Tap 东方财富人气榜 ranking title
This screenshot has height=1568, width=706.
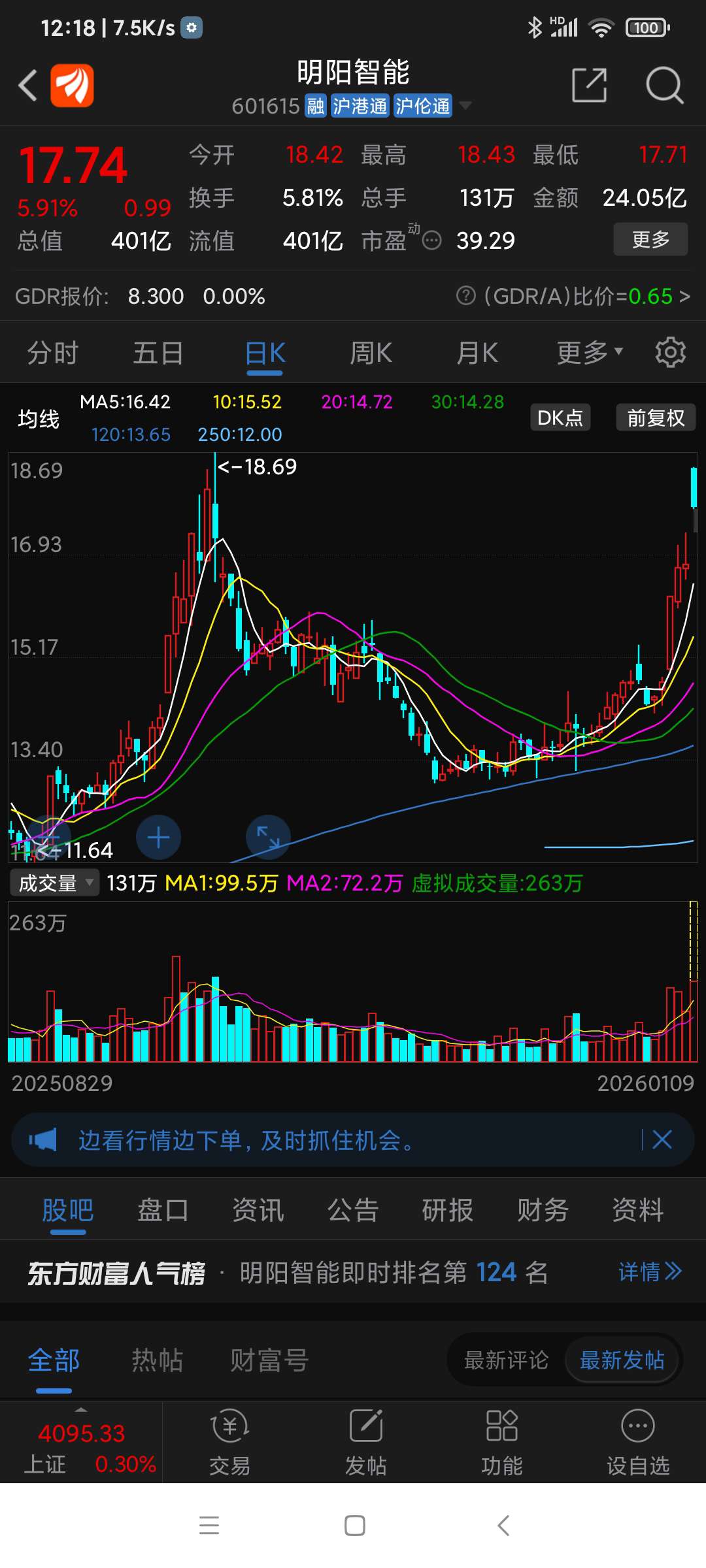point(116,1273)
